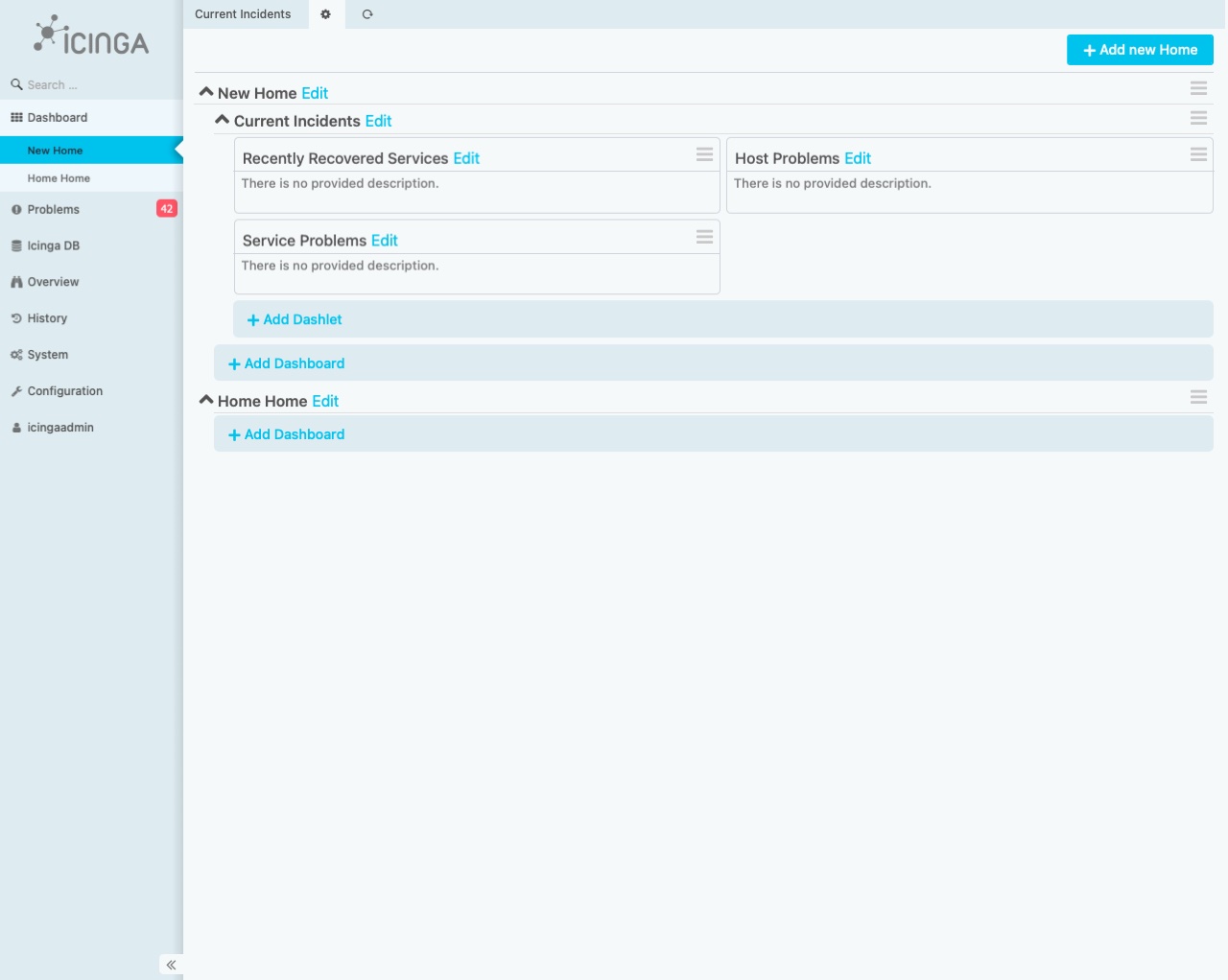Click the Recently Recovered Services drag handle

click(x=705, y=154)
